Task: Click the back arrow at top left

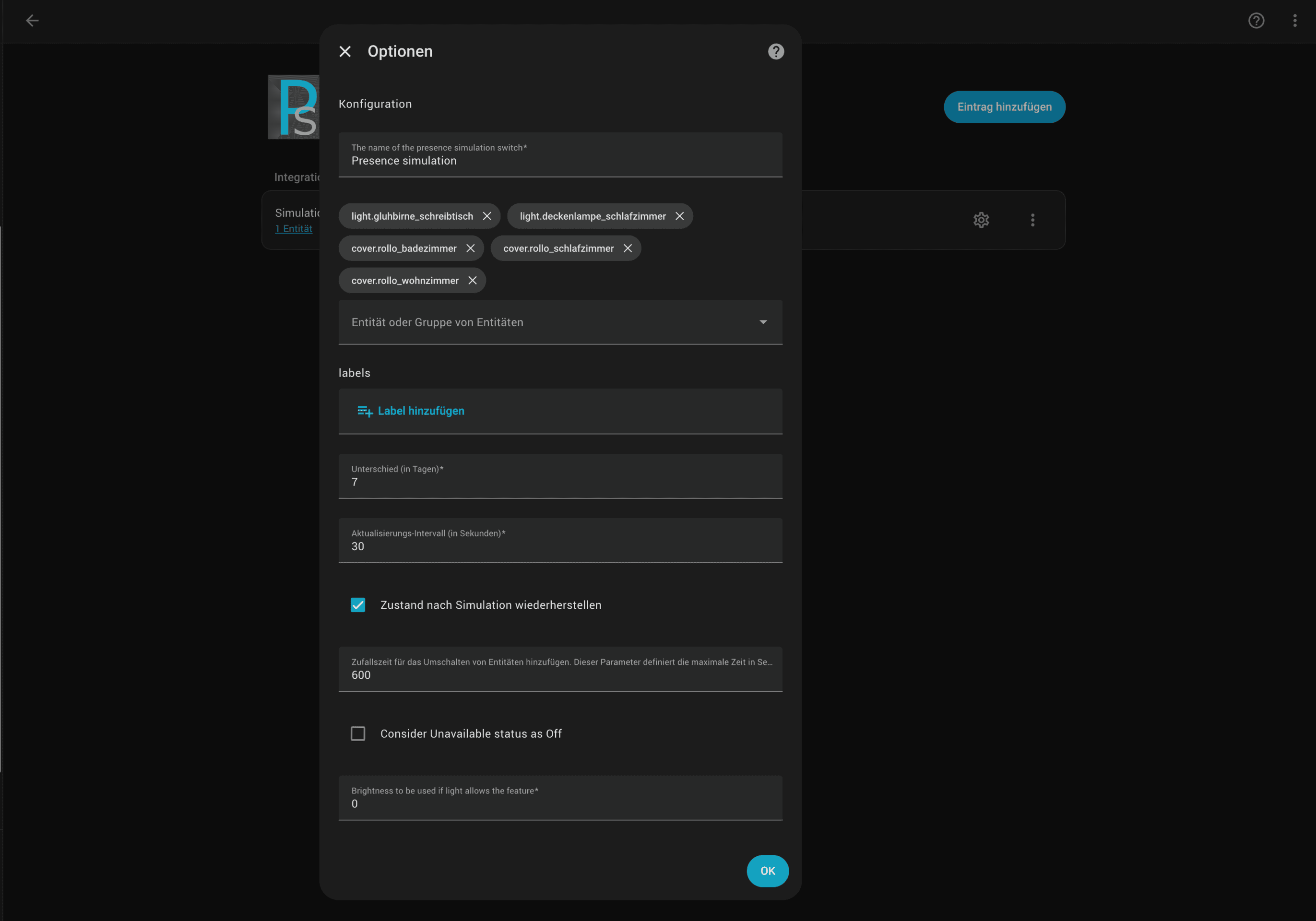Action: tap(33, 21)
